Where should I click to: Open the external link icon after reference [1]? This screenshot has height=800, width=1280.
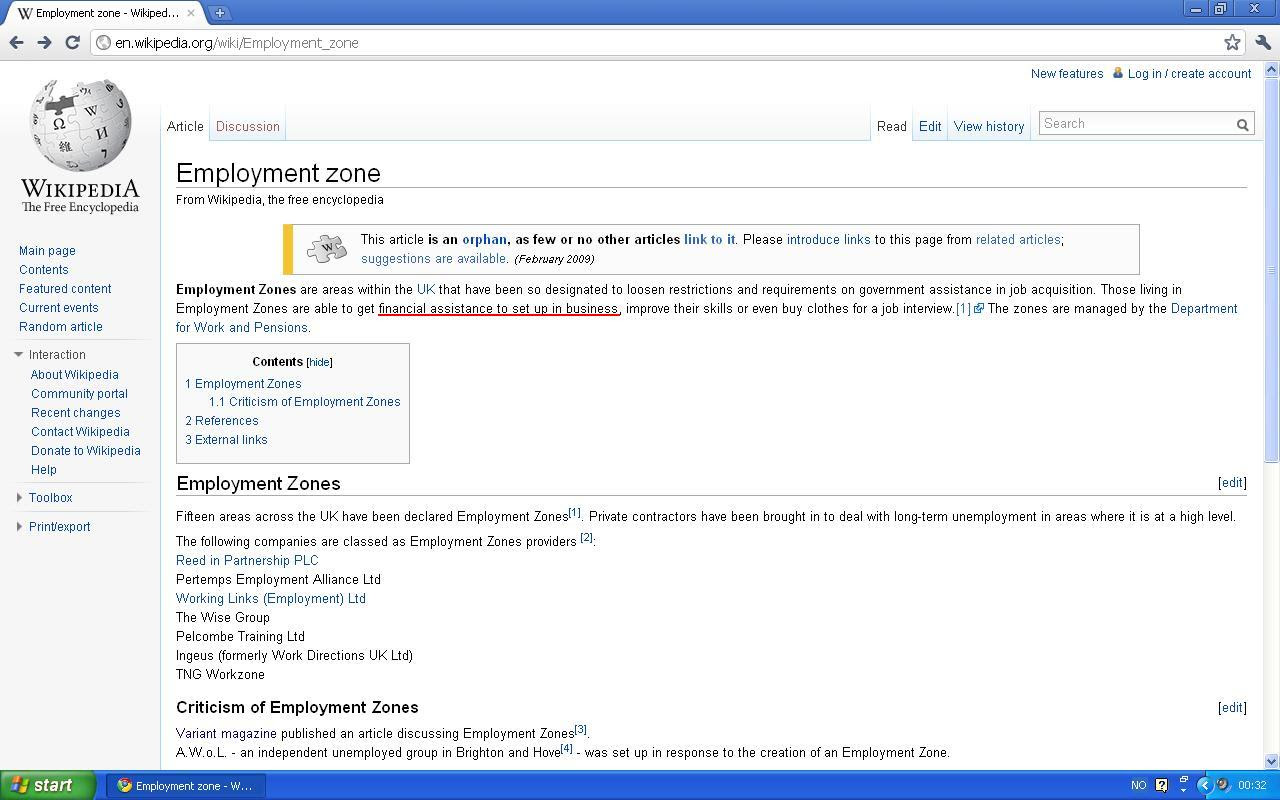[979, 308]
